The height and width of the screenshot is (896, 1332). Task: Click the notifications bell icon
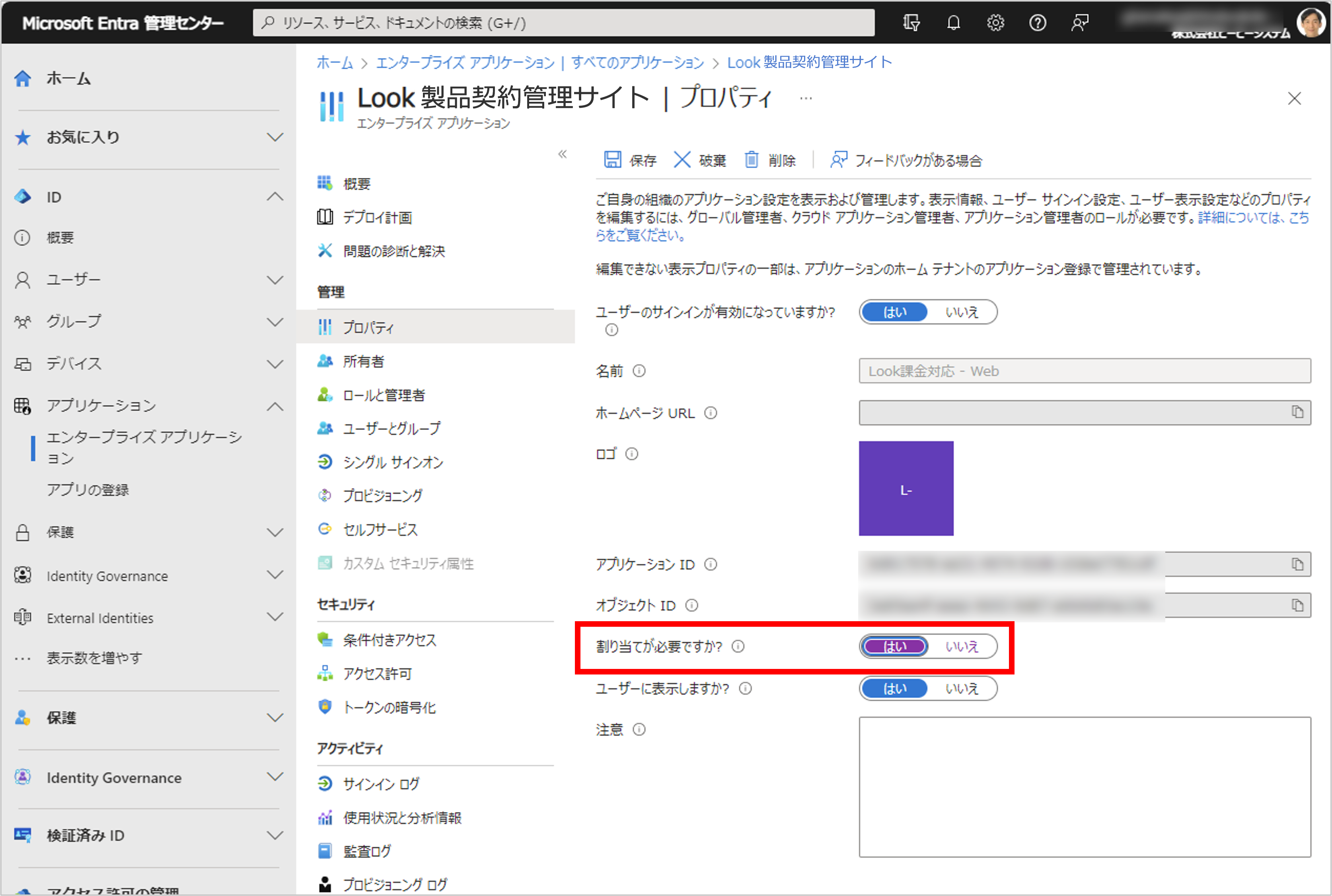tap(953, 23)
